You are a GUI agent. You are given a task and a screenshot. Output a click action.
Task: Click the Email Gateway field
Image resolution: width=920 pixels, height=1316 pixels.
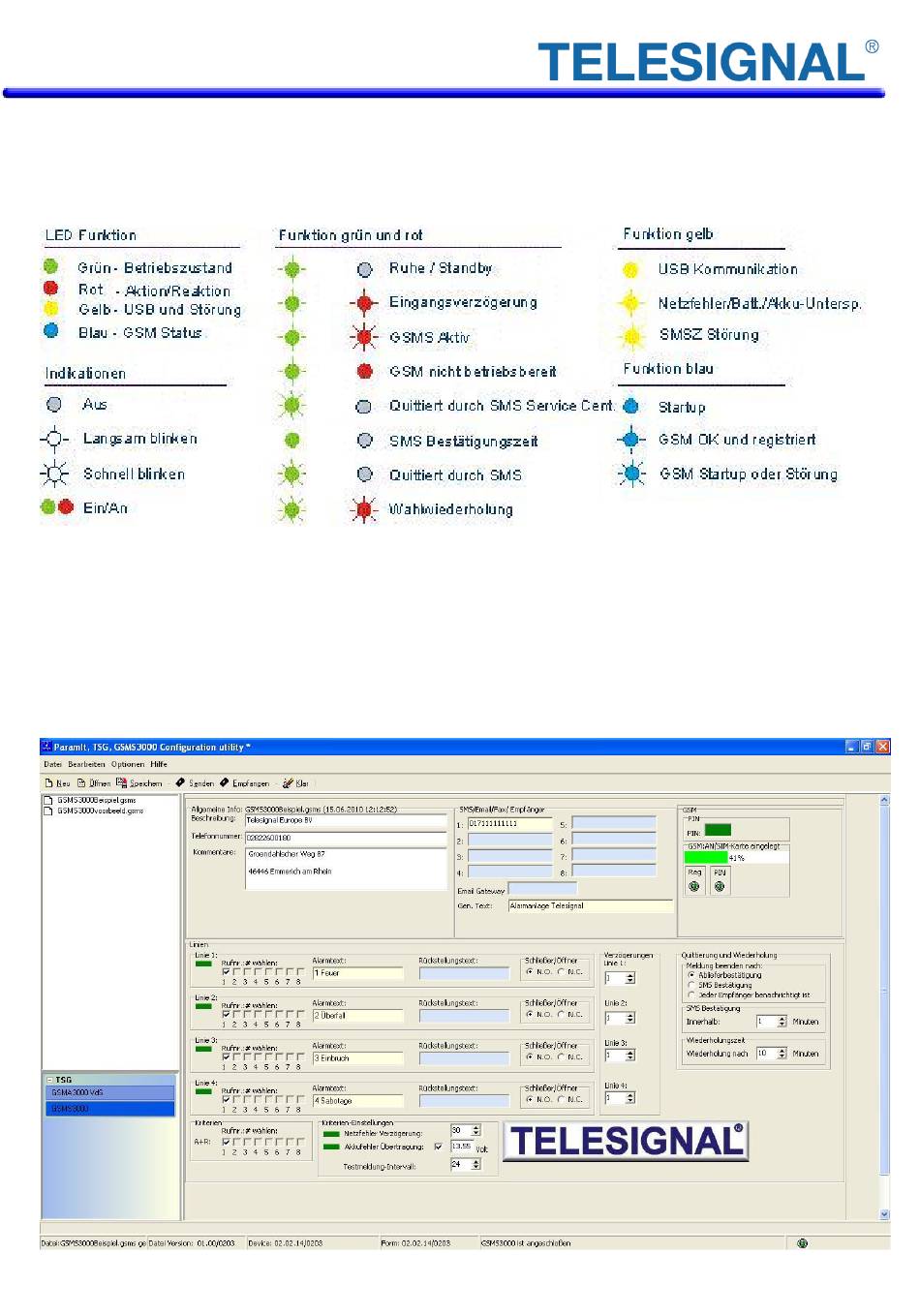tap(542, 889)
